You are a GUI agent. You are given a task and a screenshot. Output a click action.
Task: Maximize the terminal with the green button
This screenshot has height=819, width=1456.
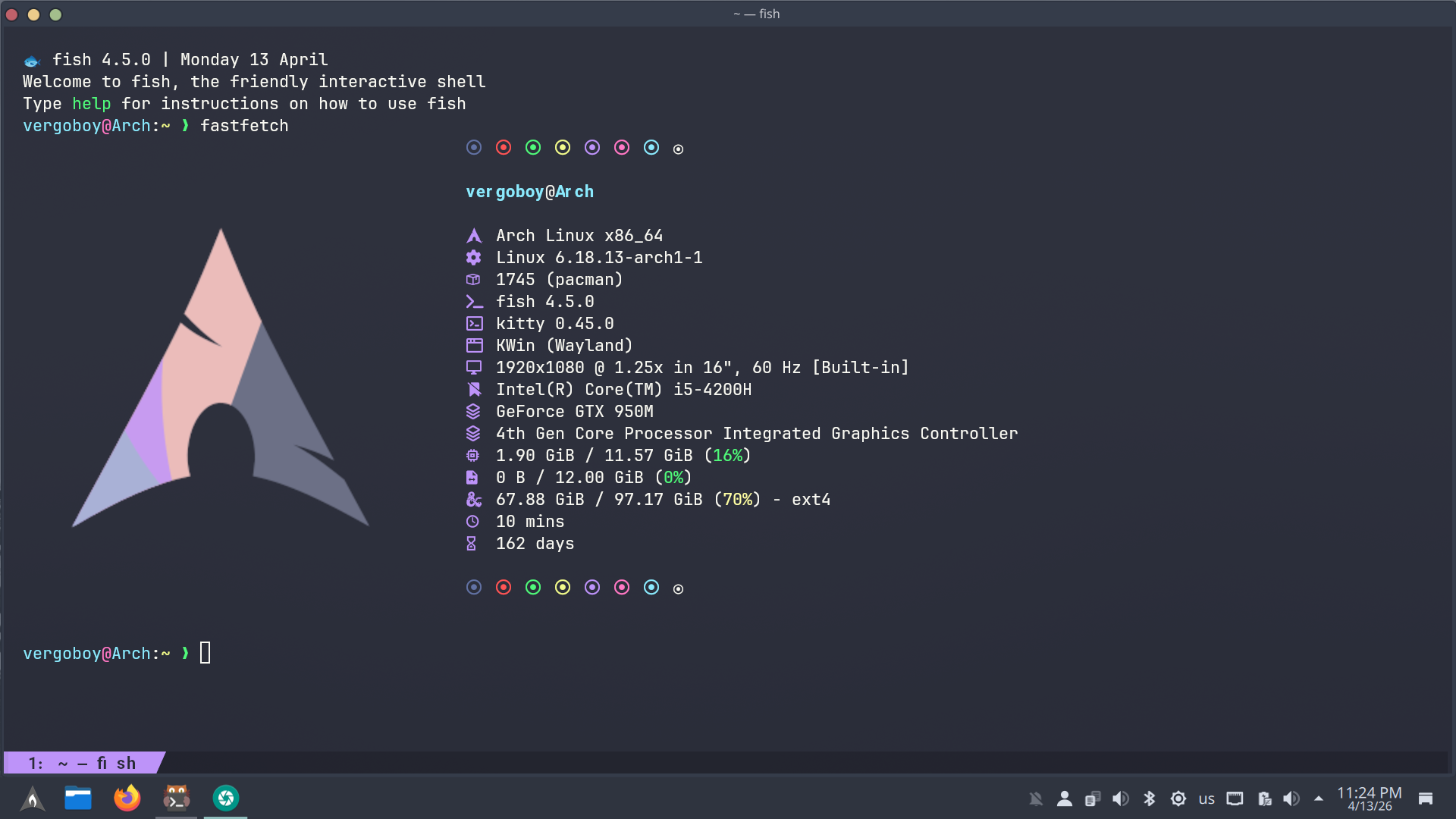pos(55,14)
